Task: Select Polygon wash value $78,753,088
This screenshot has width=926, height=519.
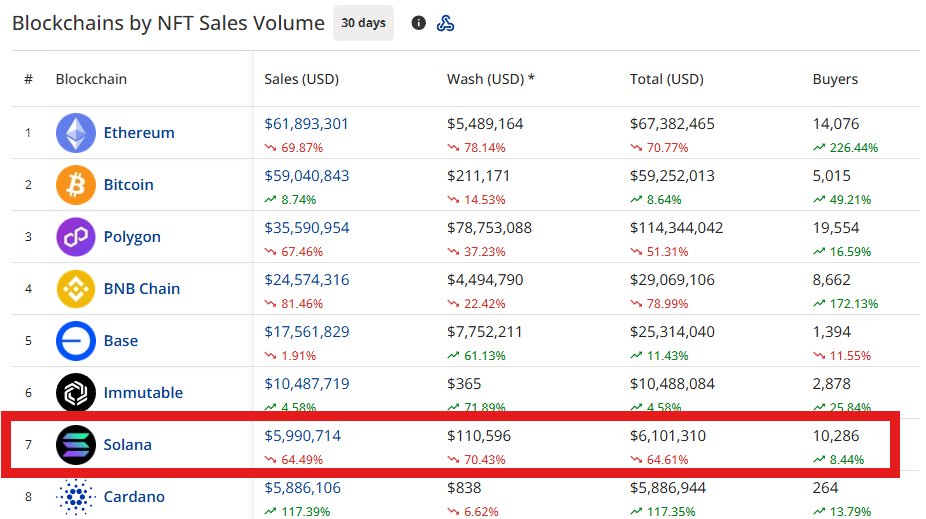Action: click(x=490, y=228)
